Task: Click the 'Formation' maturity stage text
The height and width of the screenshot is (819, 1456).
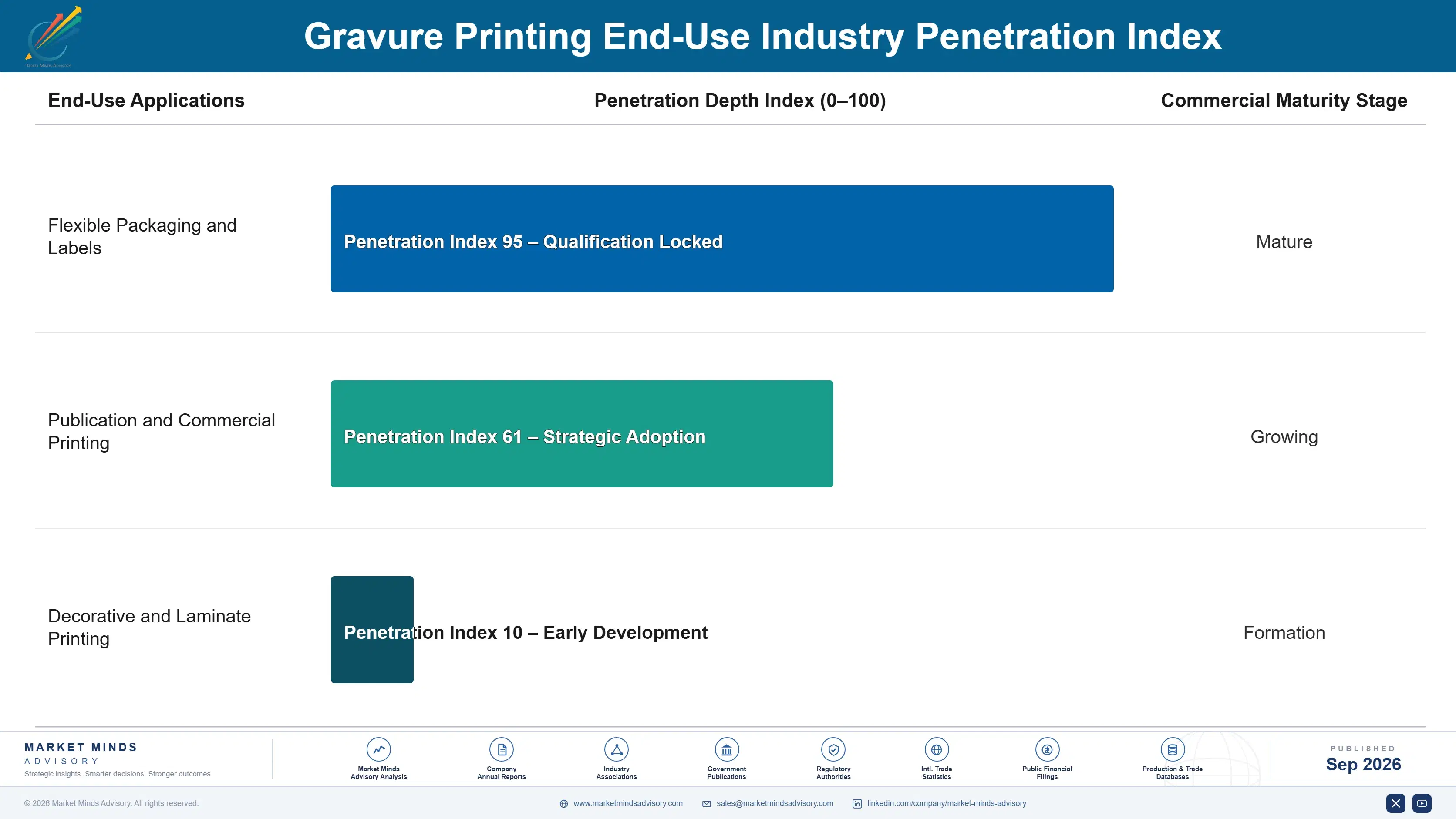Action: click(x=1284, y=633)
